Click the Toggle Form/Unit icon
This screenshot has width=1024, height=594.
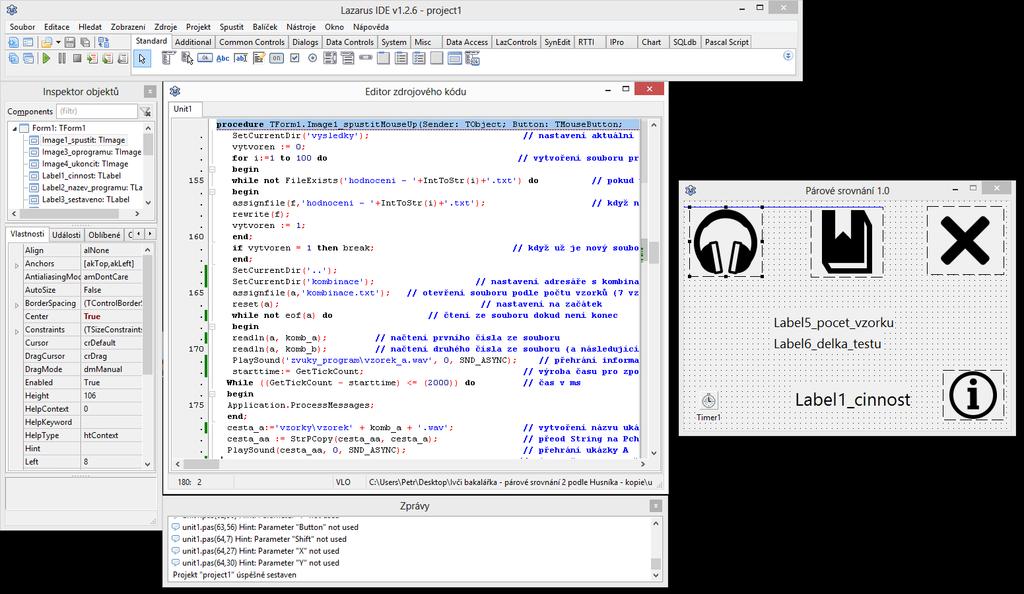click(x=104, y=42)
